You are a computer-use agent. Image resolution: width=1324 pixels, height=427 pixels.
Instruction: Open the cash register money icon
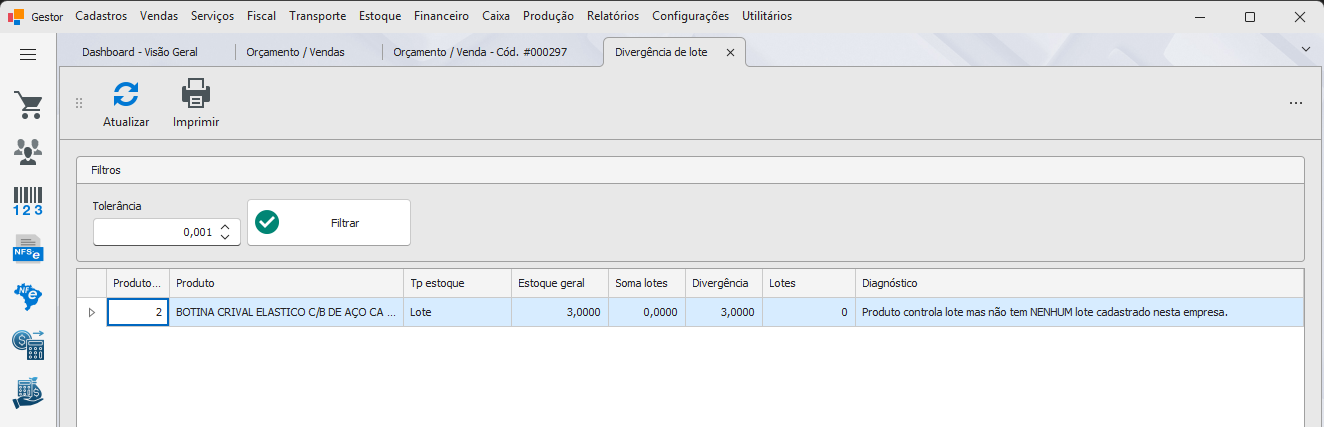28,344
